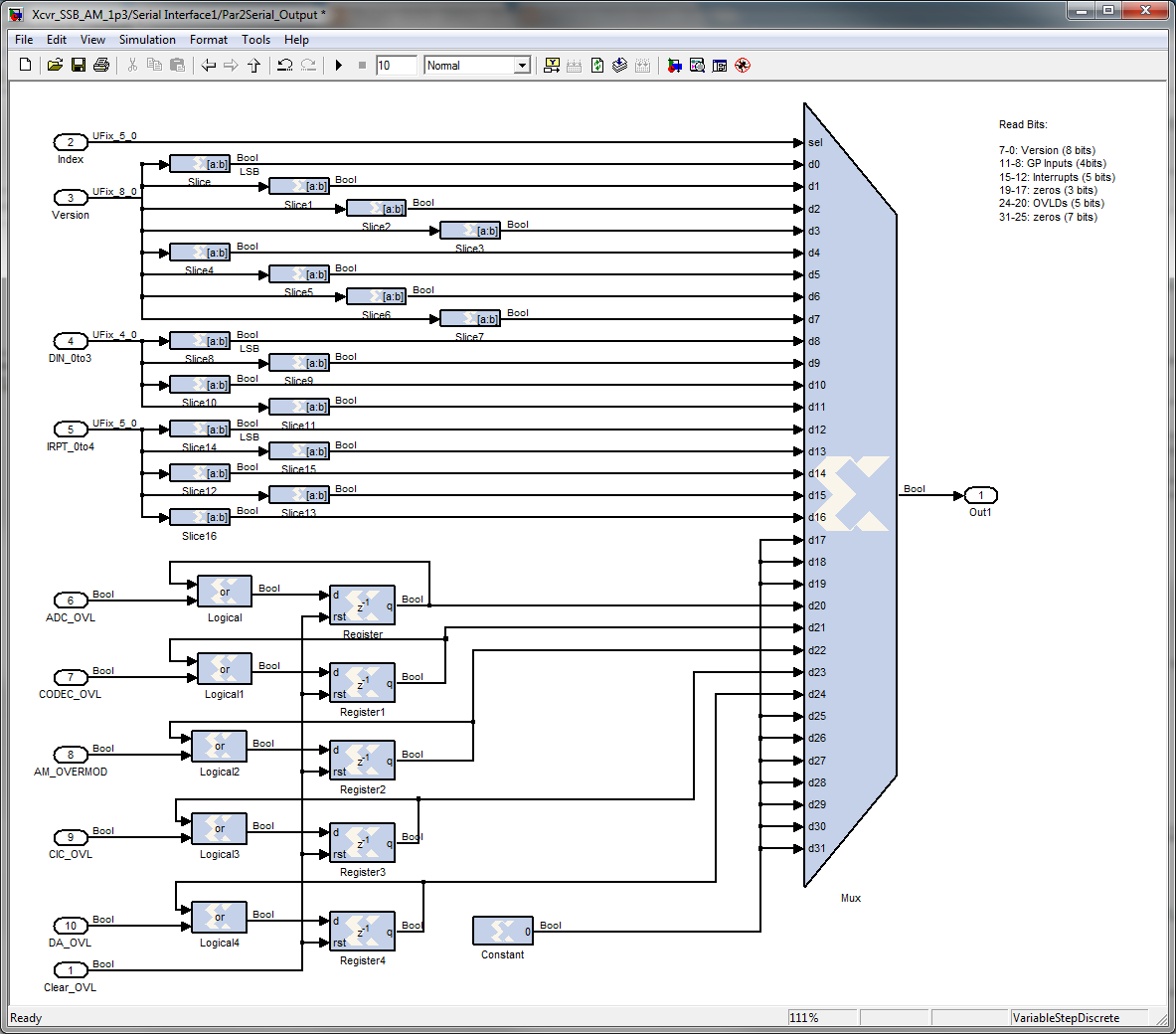The width and height of the screenshot is (1176, 1034).
Task: Open the Model Explorer toolbar icon
Action: (x=697, y=66)
